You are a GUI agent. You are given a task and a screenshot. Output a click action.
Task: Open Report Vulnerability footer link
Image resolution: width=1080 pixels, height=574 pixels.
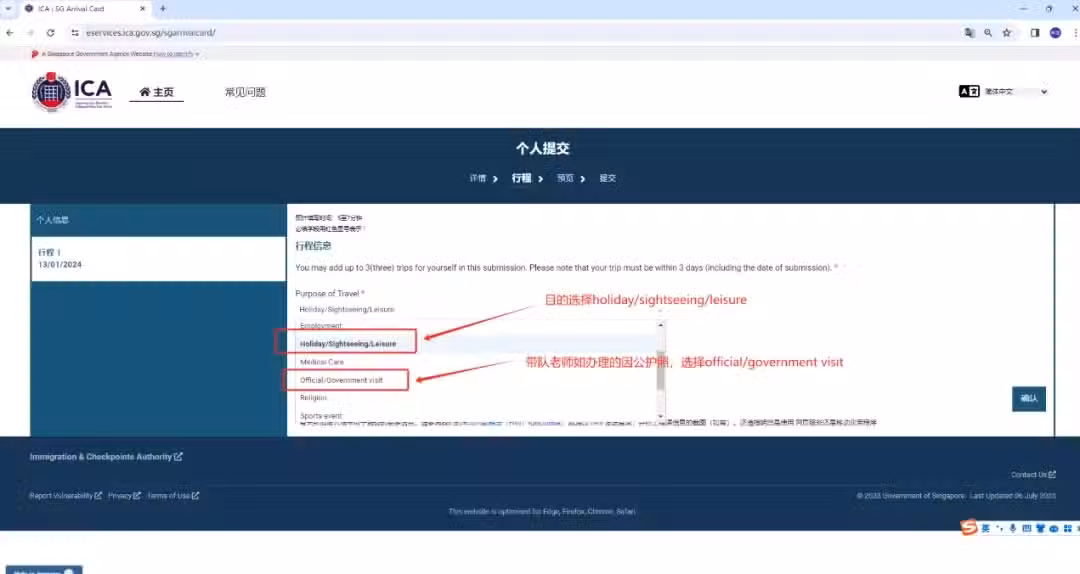point(65,495)
